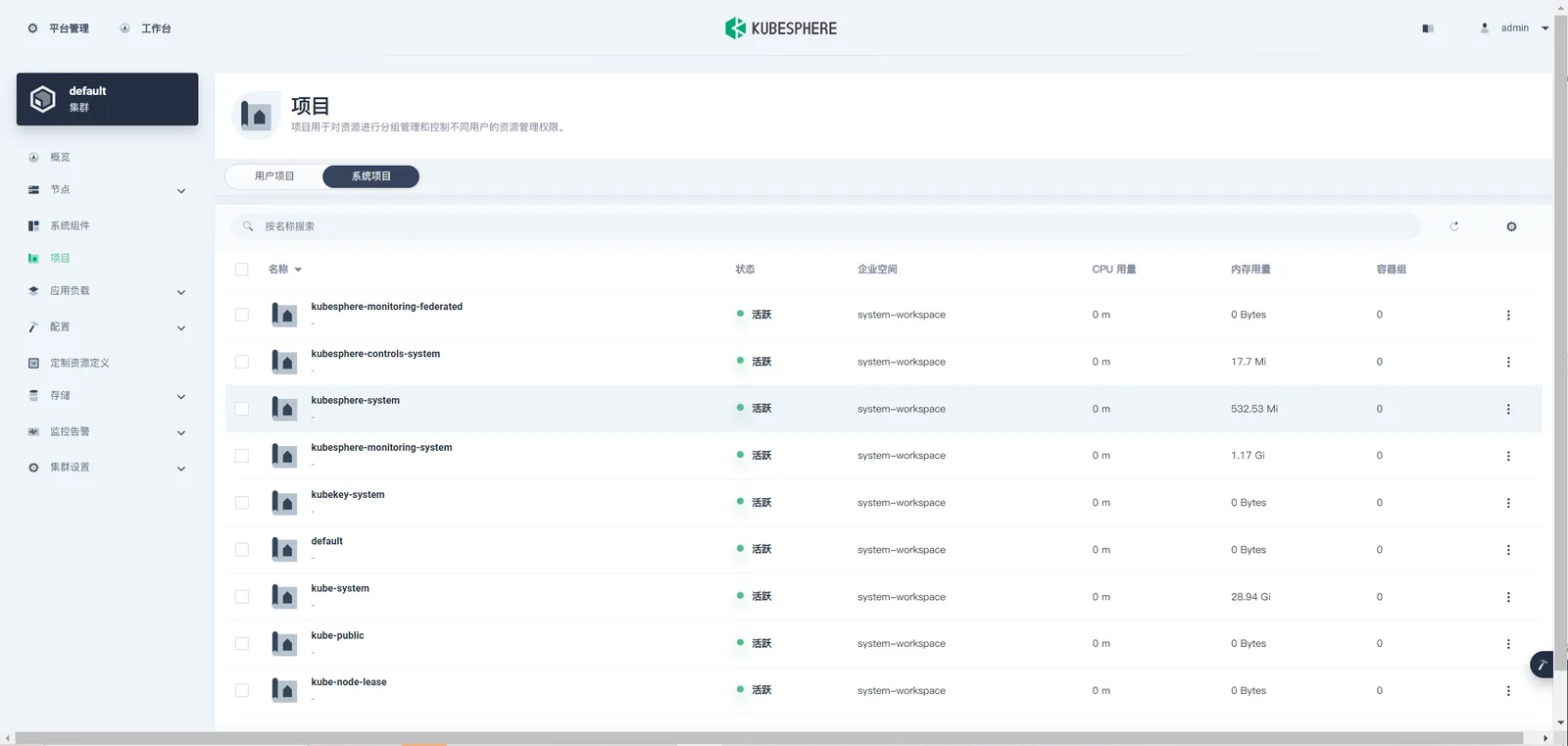Click project icon of default row

pos(284,550)
